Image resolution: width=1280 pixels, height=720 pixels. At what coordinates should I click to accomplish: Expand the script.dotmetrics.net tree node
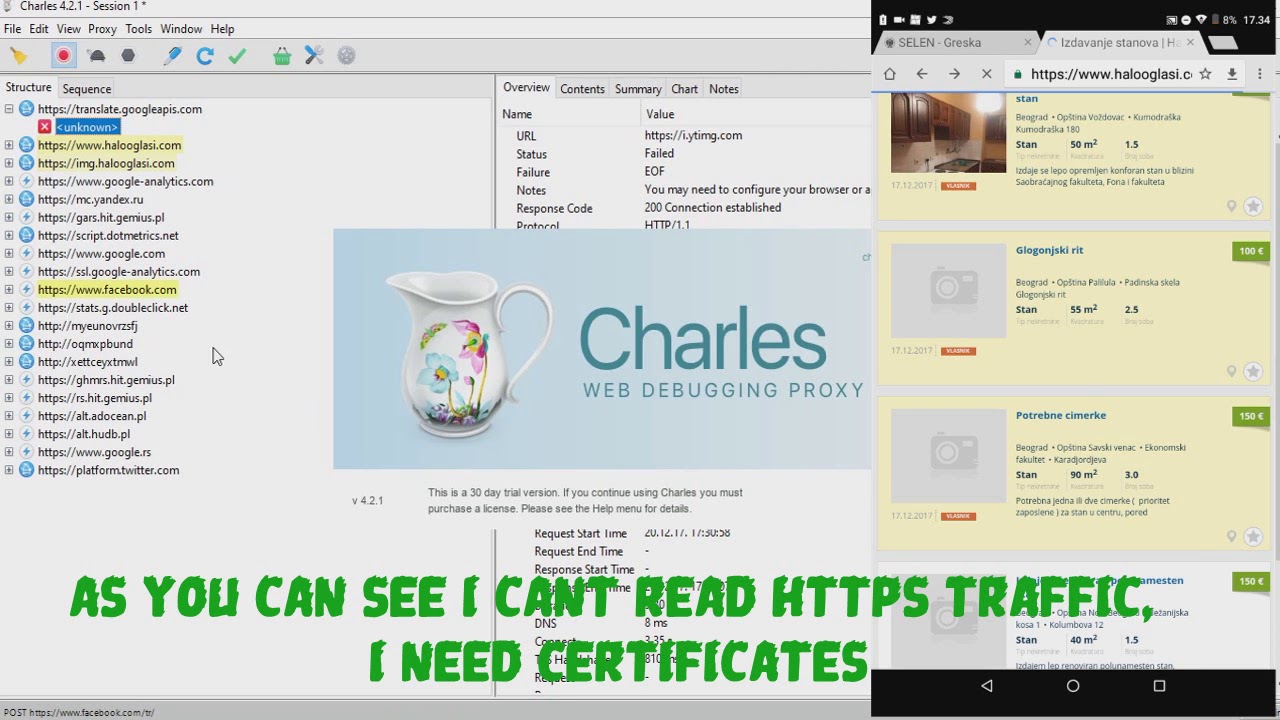coord(9,235)
